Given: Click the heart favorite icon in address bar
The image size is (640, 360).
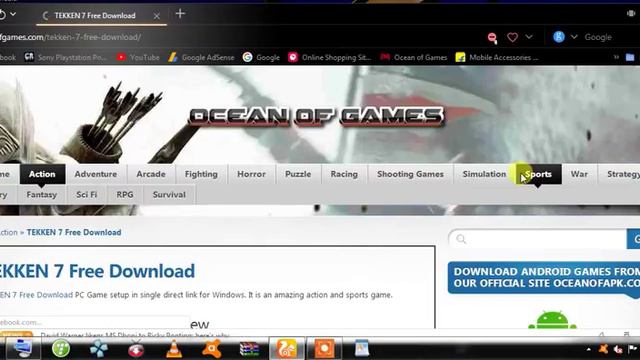Looking at the screenshot, I should 512,37.
